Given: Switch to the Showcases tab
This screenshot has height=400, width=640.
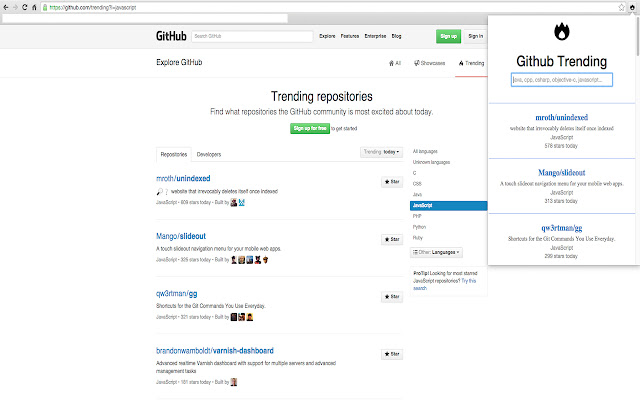Looking at the screenshot, I should [x=429, y=63].
